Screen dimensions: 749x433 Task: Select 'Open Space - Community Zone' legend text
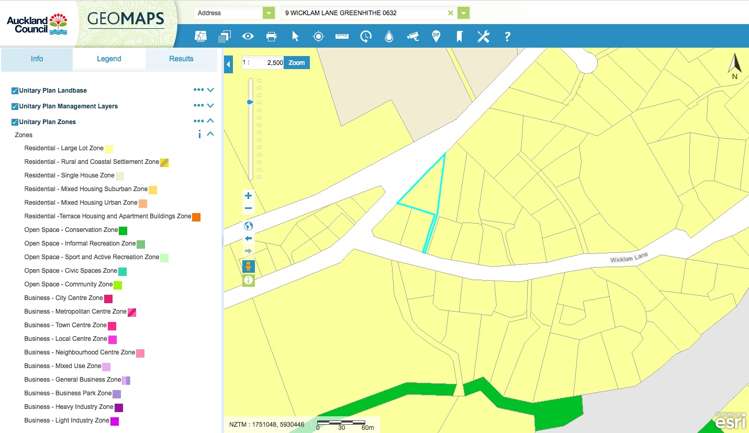pyautogui.click(x=68, y=284)
